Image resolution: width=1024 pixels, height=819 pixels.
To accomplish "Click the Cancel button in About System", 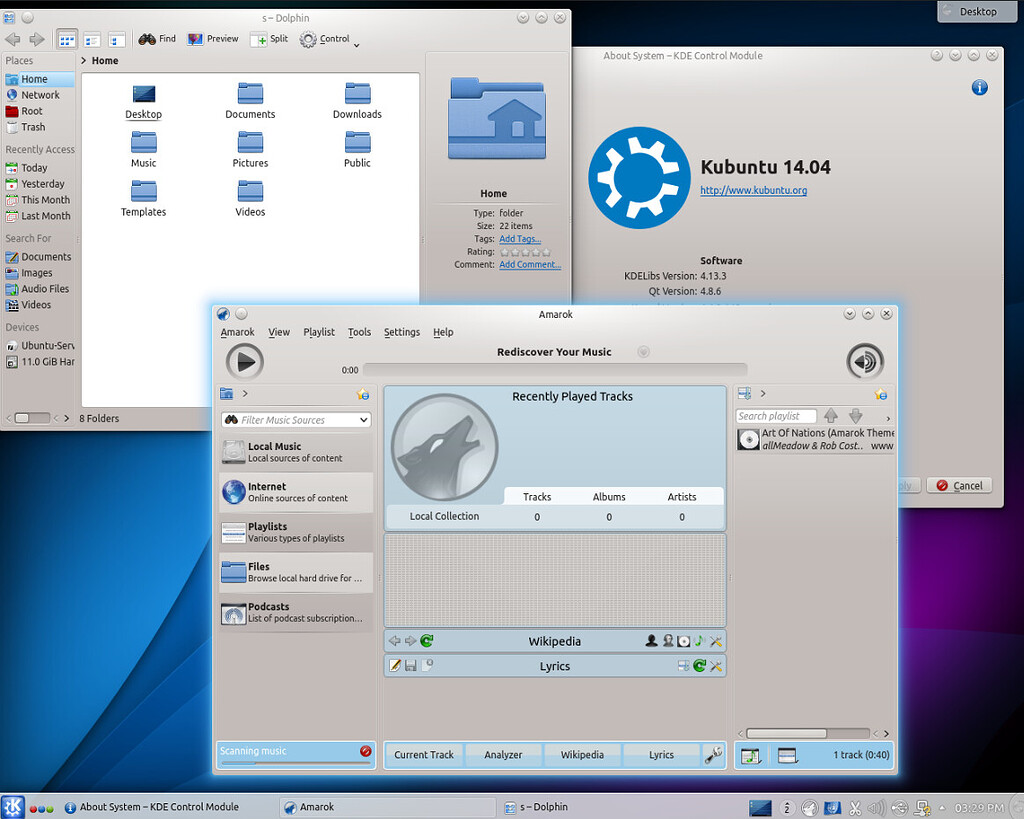I will (x=959, y=485).
